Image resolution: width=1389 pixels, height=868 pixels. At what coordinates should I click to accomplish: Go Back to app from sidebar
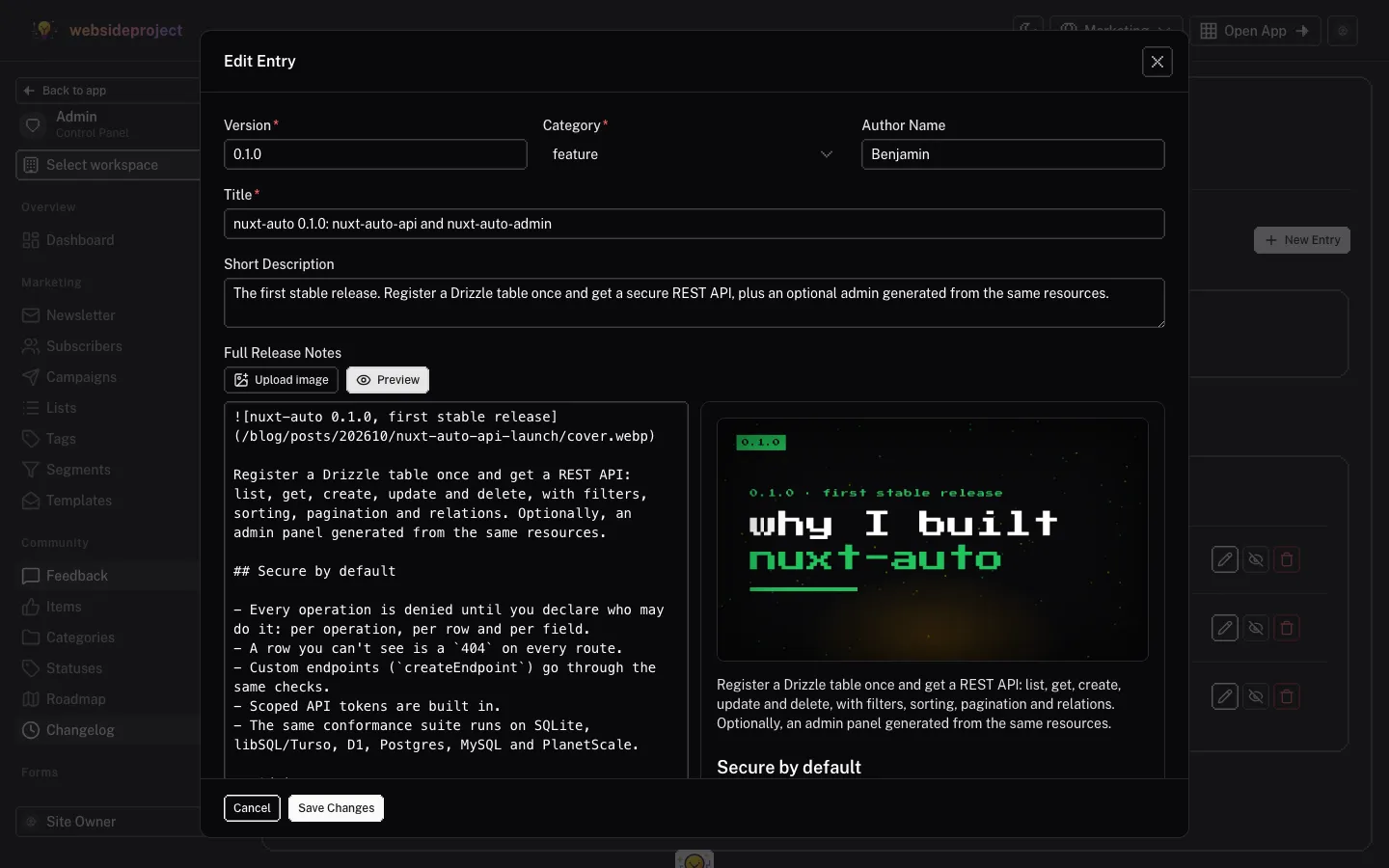pyautogui.click(x=108, y=91)
